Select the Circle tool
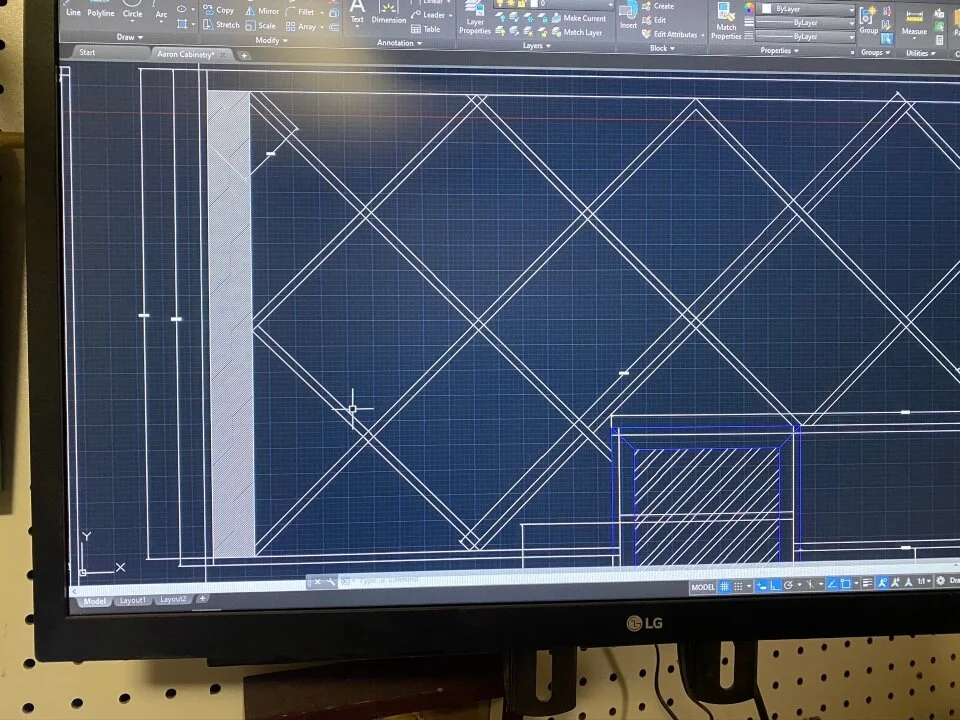This screenshot has width=960, height=720. (x=132, y=10)
